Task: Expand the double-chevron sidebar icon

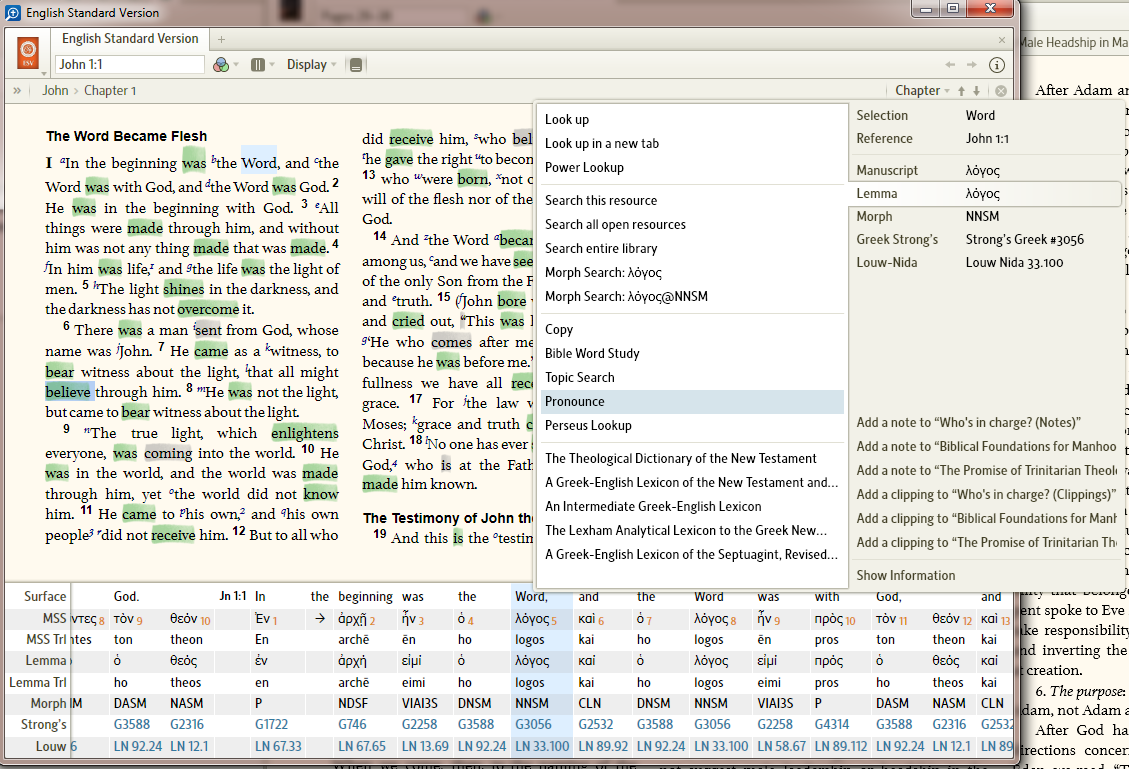Action: coord(17,91)
